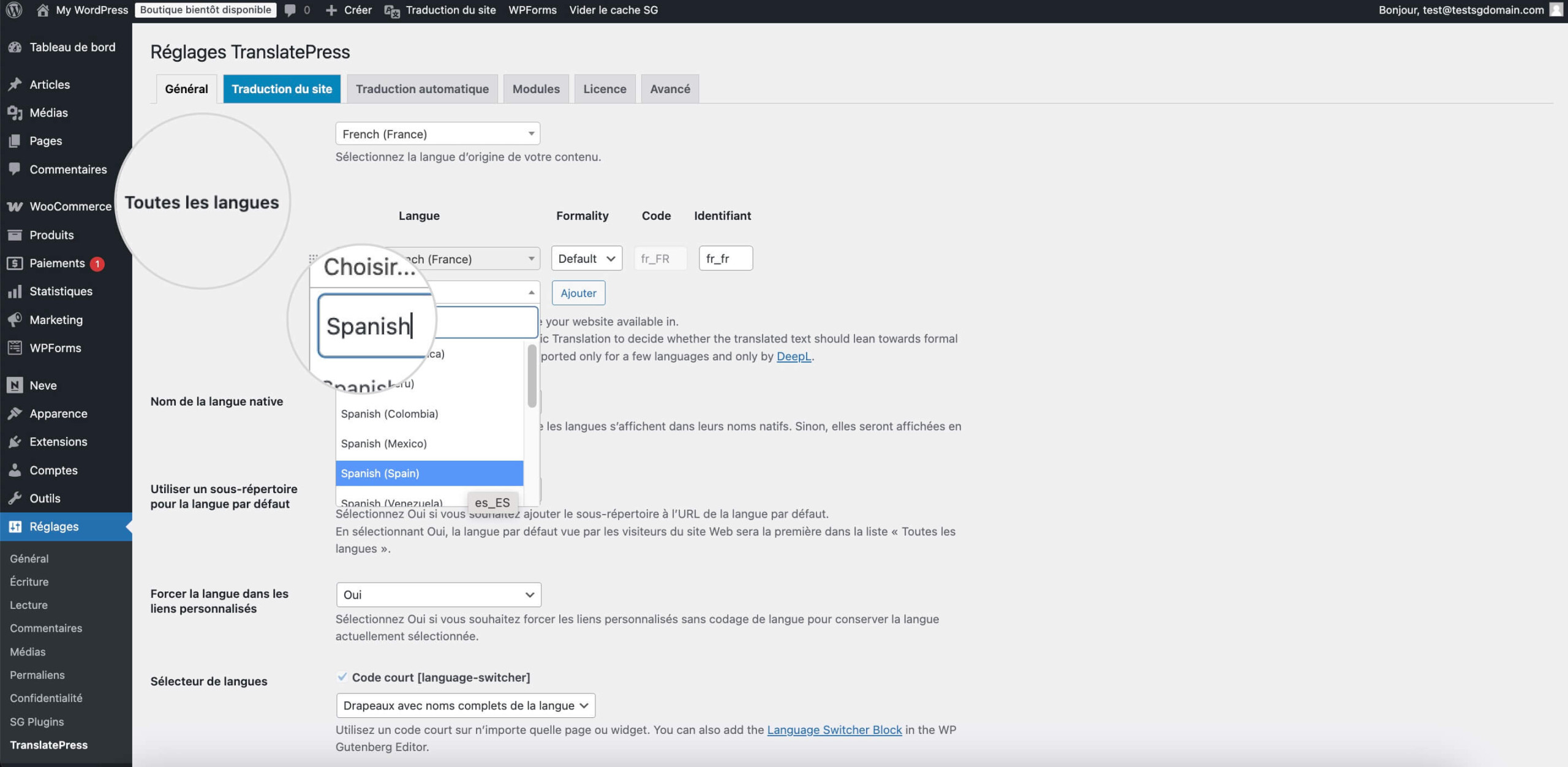This screenshot has width=1568, height=767.
Task: Click the Paiements notification badge
Action: (97, 263)
